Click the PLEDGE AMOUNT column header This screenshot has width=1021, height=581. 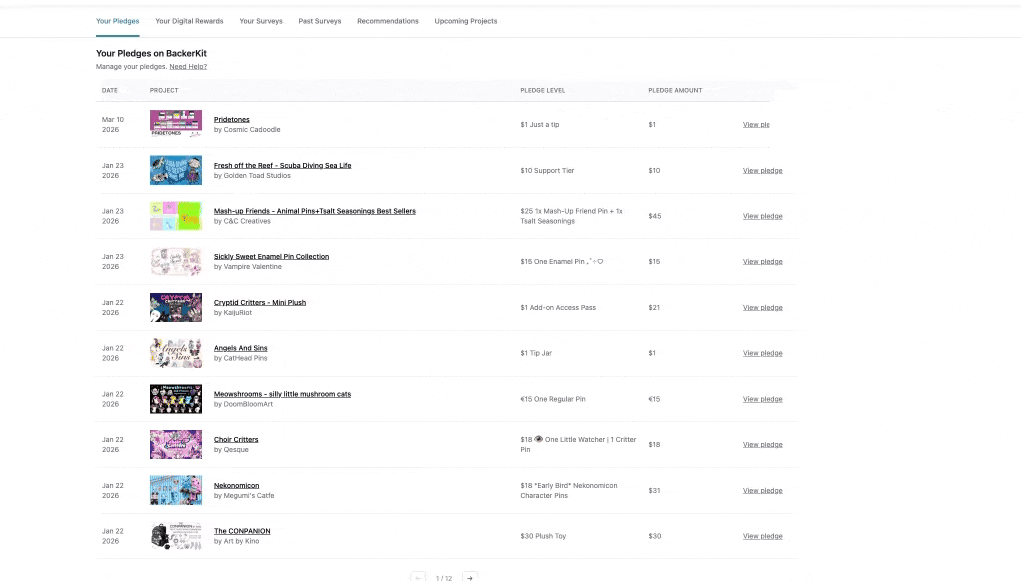click(x=675, y=91)
